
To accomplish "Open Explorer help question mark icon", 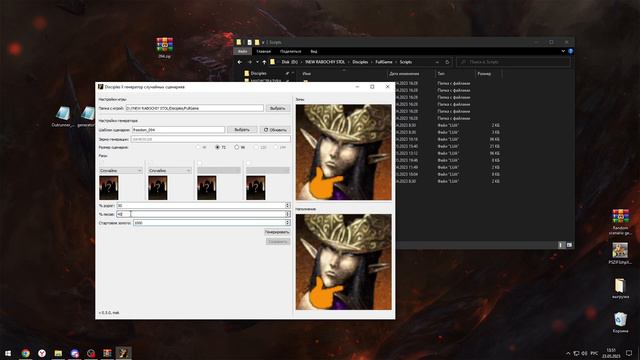I will coord(570,51).
